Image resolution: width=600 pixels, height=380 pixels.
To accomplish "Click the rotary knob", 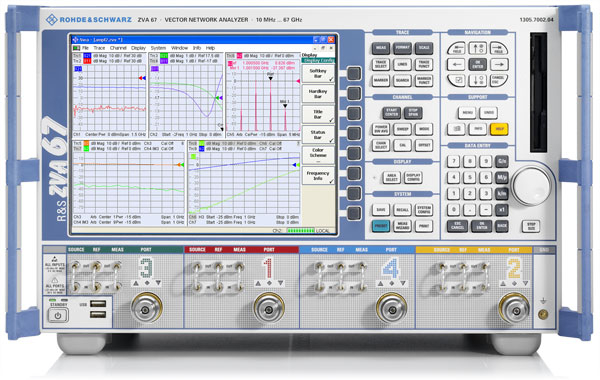I will click(x=532, y=186).
